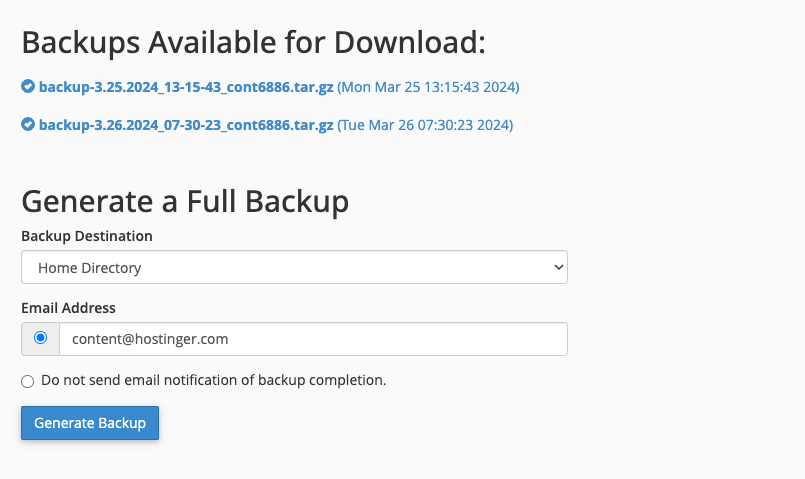Click the "Email Address" field label

click(x=68, y=308)
